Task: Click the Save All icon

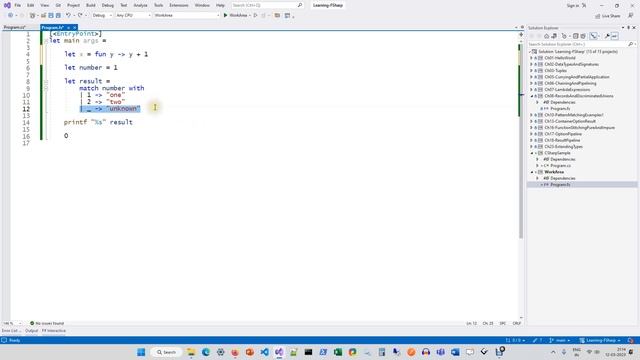Action: 58,15
